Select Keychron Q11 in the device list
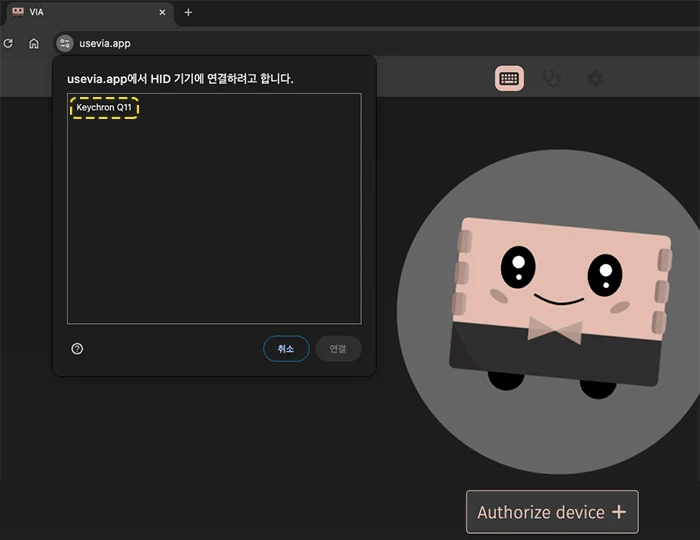700x540 pixels. [x=104, y=108]
